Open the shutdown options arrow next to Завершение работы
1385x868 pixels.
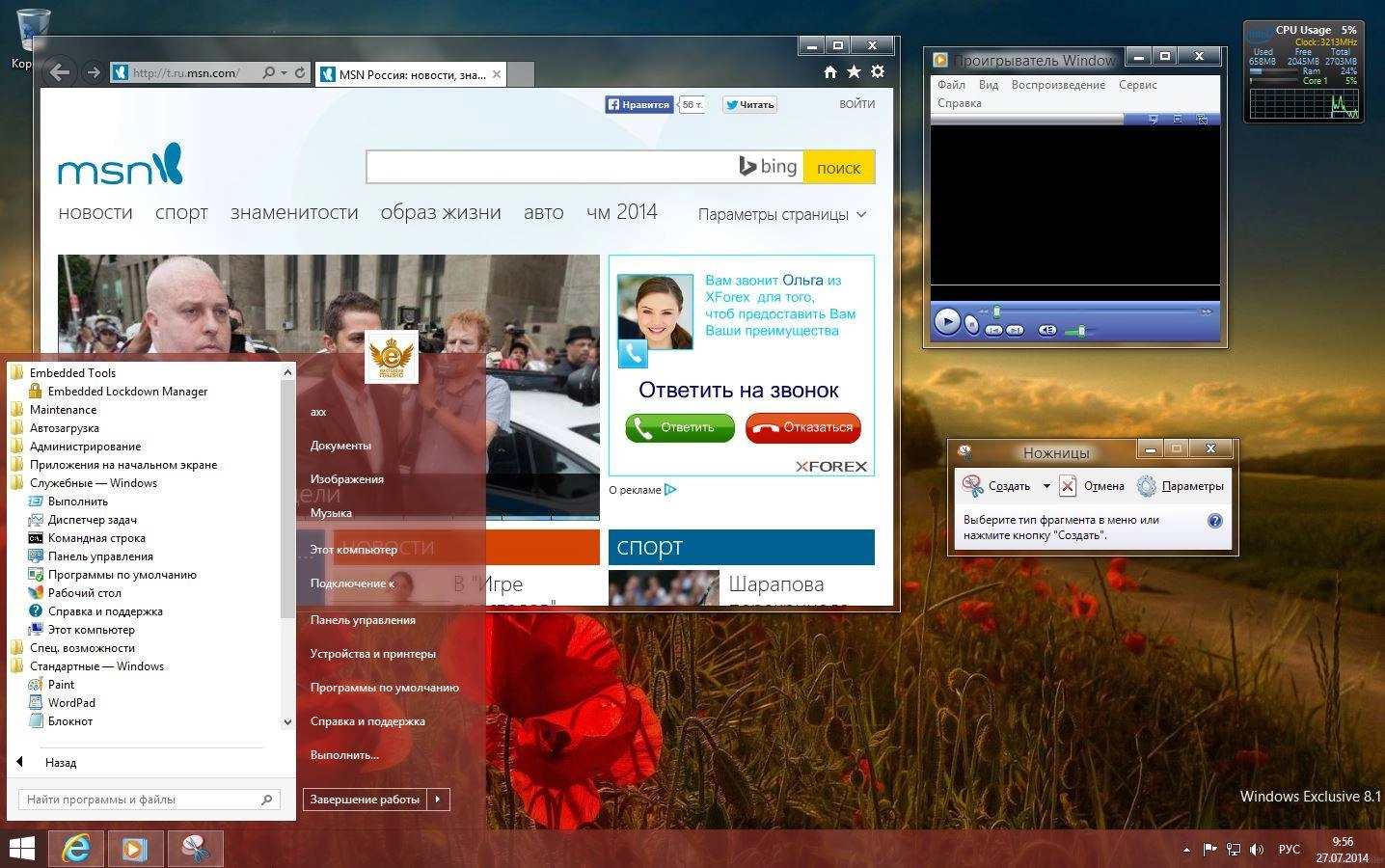point(438,800)
